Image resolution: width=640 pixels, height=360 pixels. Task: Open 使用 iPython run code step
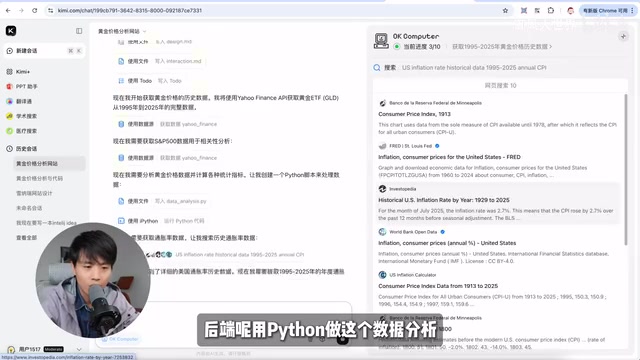pyautogui.click(x=161, y=221)
